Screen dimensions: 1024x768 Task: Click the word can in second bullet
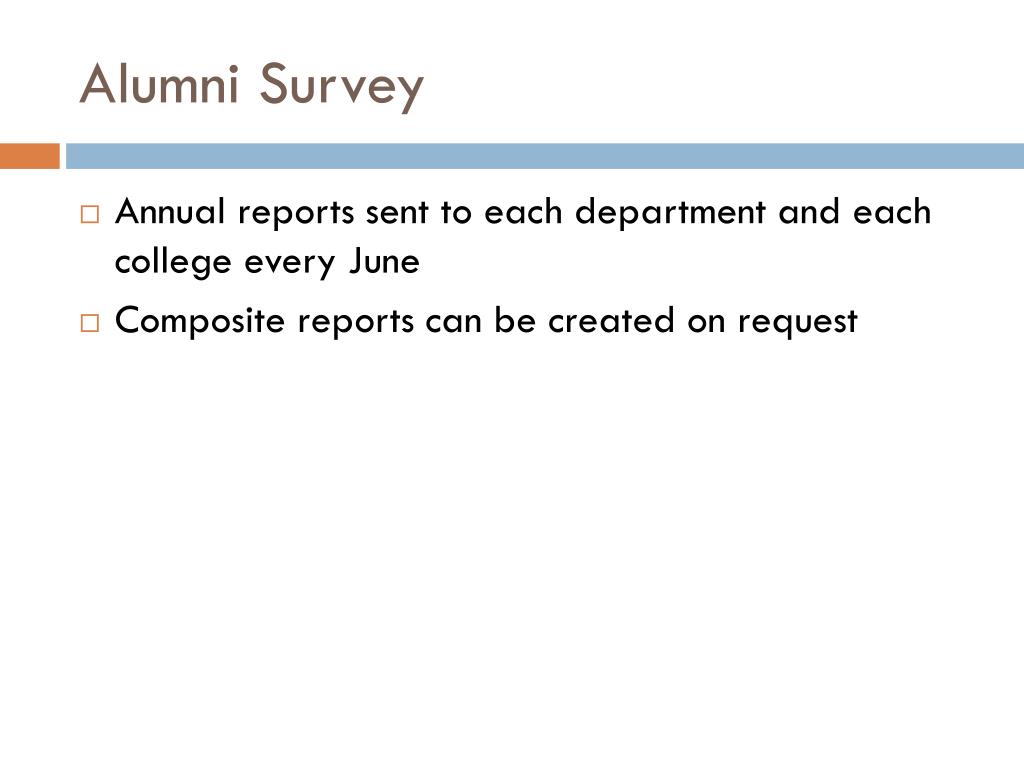pyautogui.click(x=453, y=323)
